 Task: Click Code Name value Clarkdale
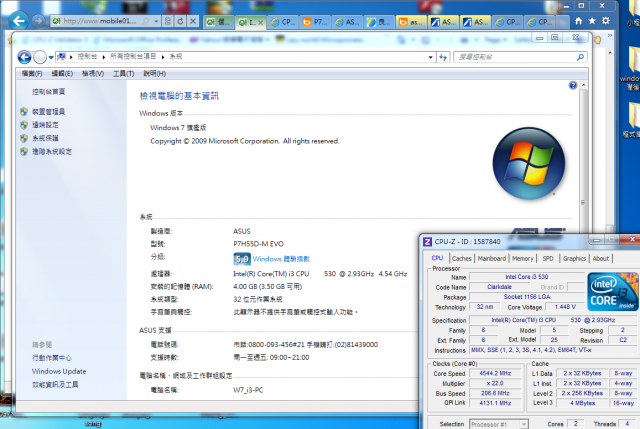(x=499, y=287)
